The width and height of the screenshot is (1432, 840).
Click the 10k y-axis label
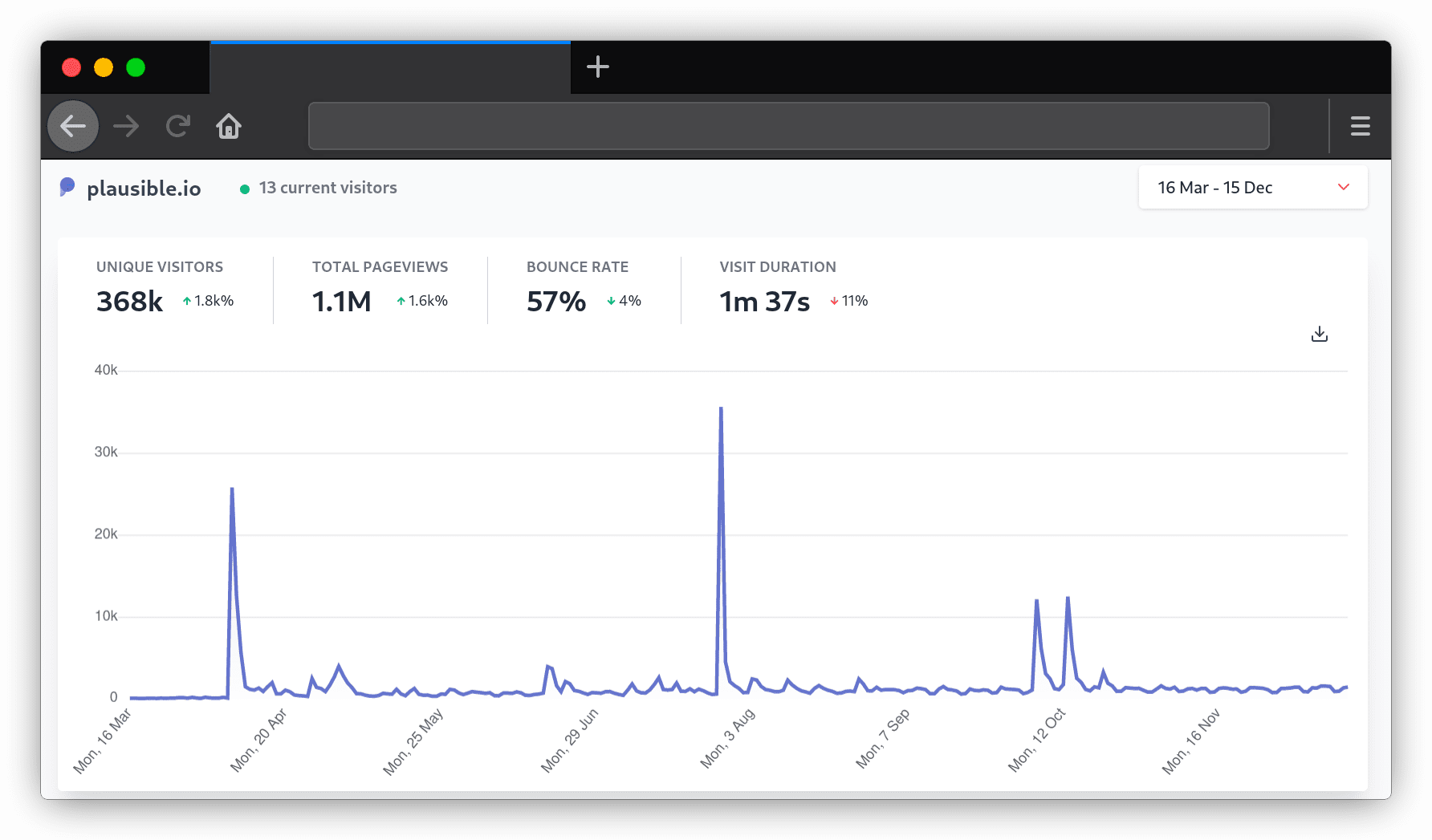(106, 615)
